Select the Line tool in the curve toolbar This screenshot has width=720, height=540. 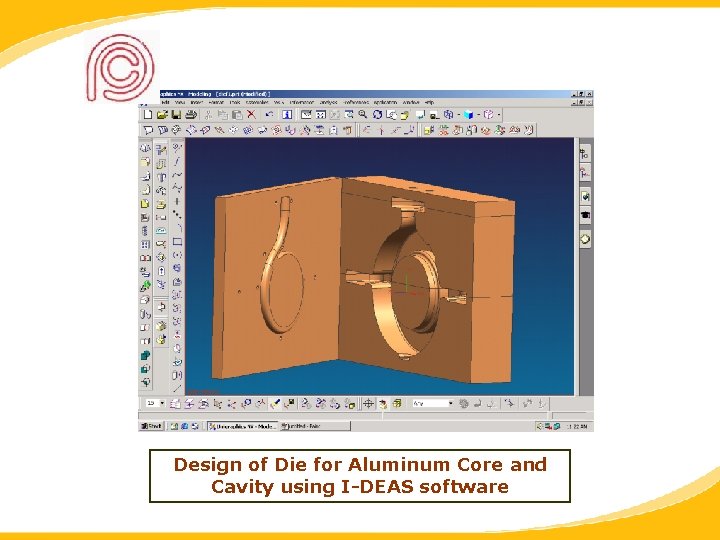(177, 161)
